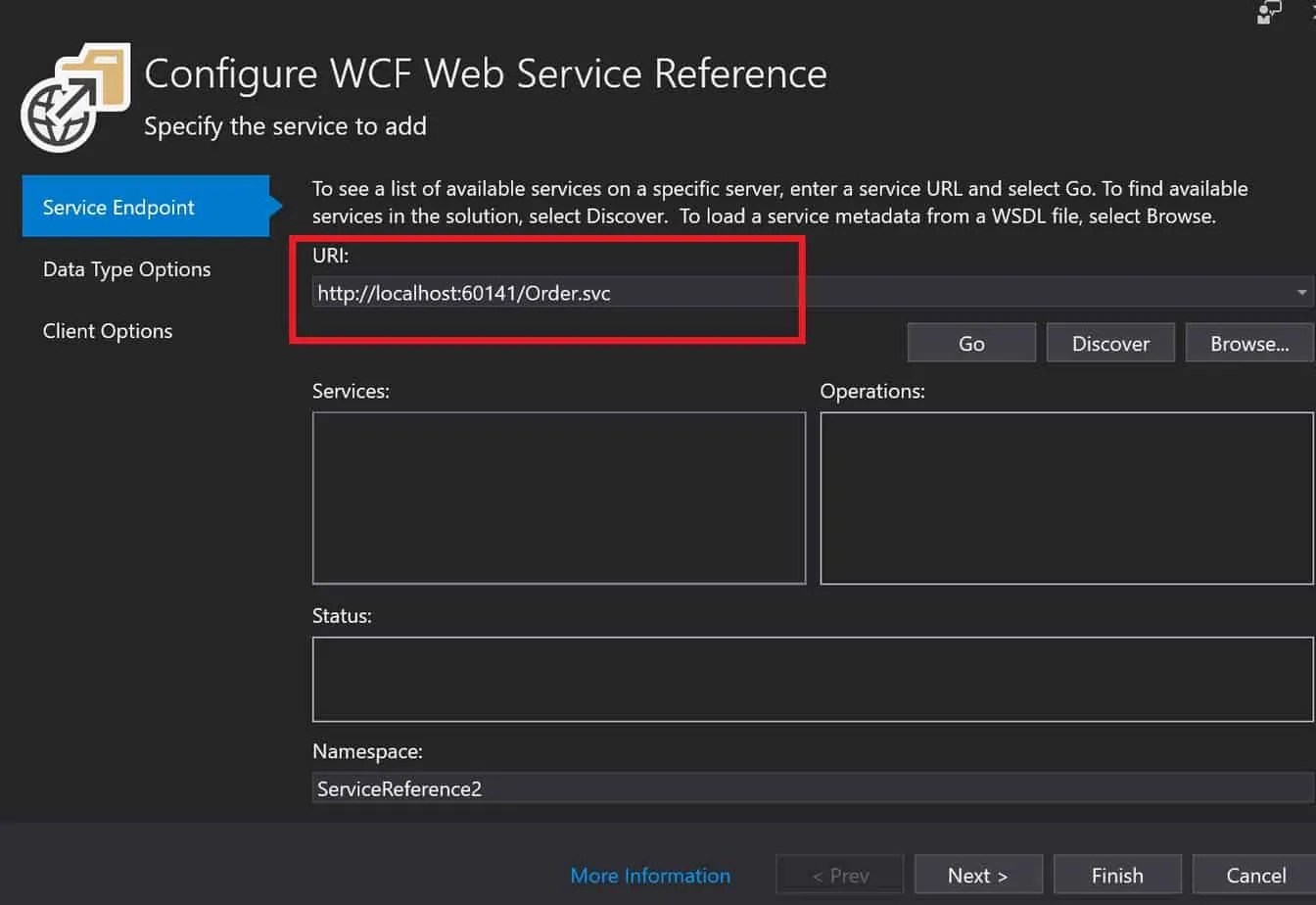Open the Client Options page
This screenshot has width=1316, height=905.
(x=108, y=330)
